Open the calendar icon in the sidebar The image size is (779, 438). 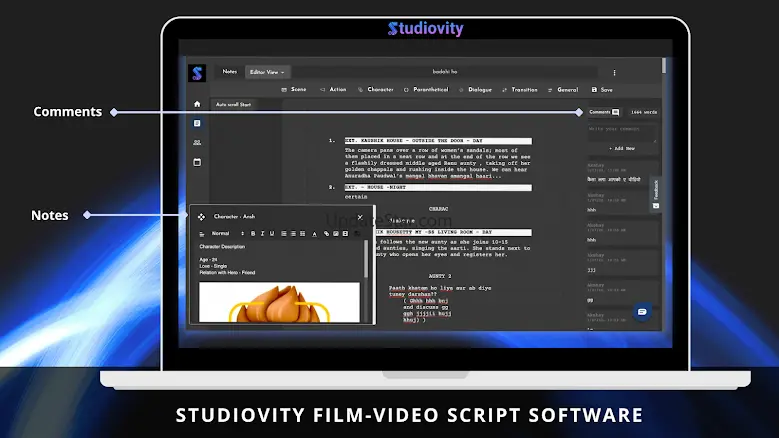(197, 162)
